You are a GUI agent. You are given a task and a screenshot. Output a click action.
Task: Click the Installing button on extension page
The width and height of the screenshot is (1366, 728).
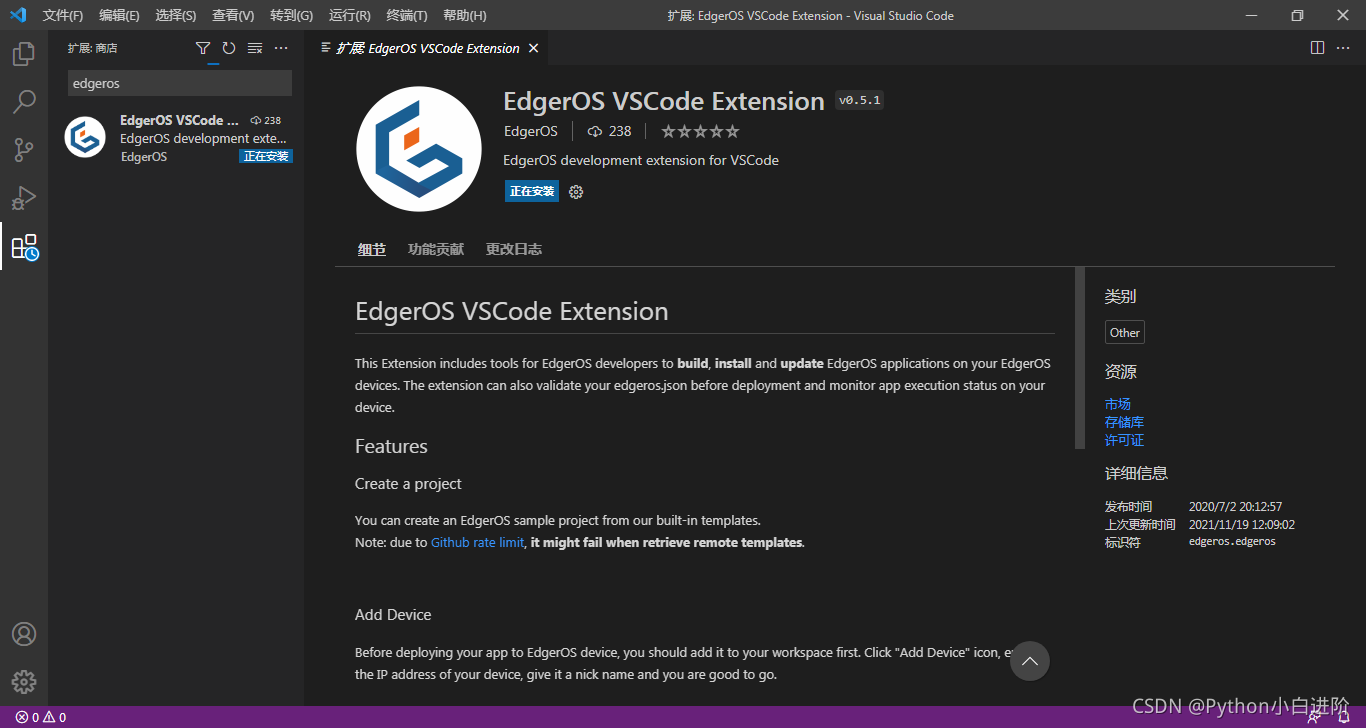point(532,191)
